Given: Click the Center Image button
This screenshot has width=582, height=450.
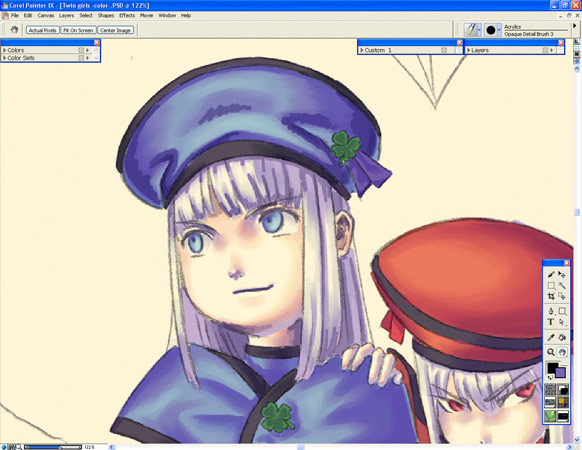Looking at the screenshot, I should click(x=115, y=30).
